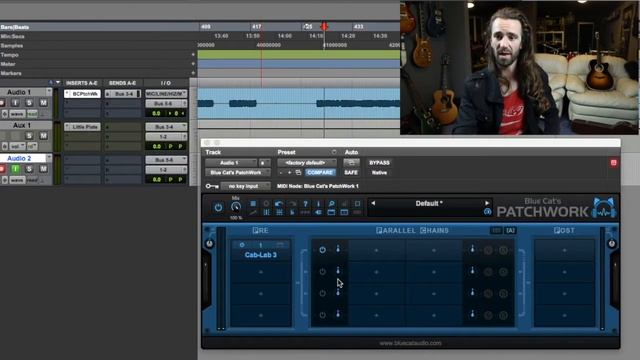Open the question-mark help icon in PatchWork
This screenshot has width=640, height=360.
pos(305,204)
